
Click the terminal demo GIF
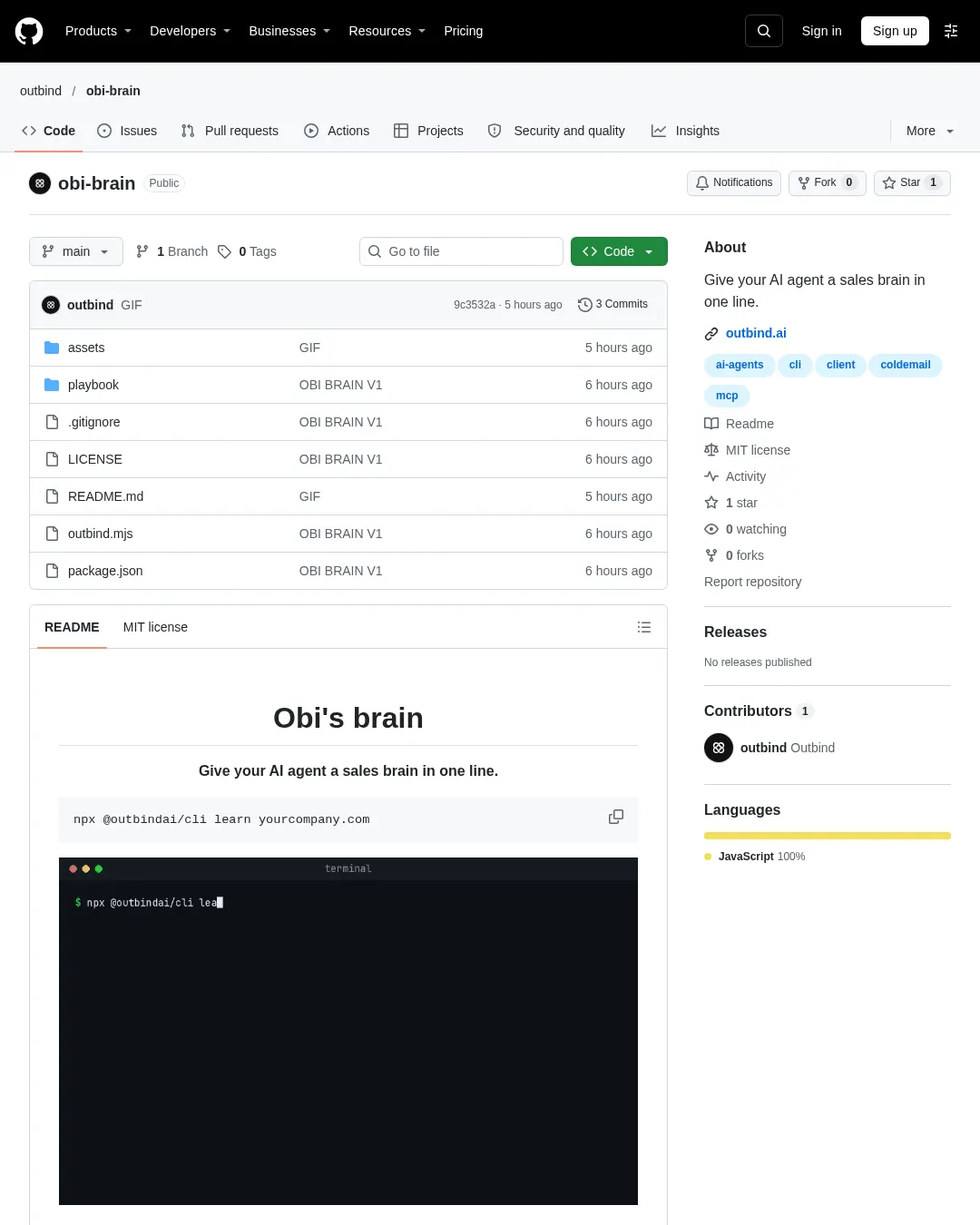(348, 1031)
